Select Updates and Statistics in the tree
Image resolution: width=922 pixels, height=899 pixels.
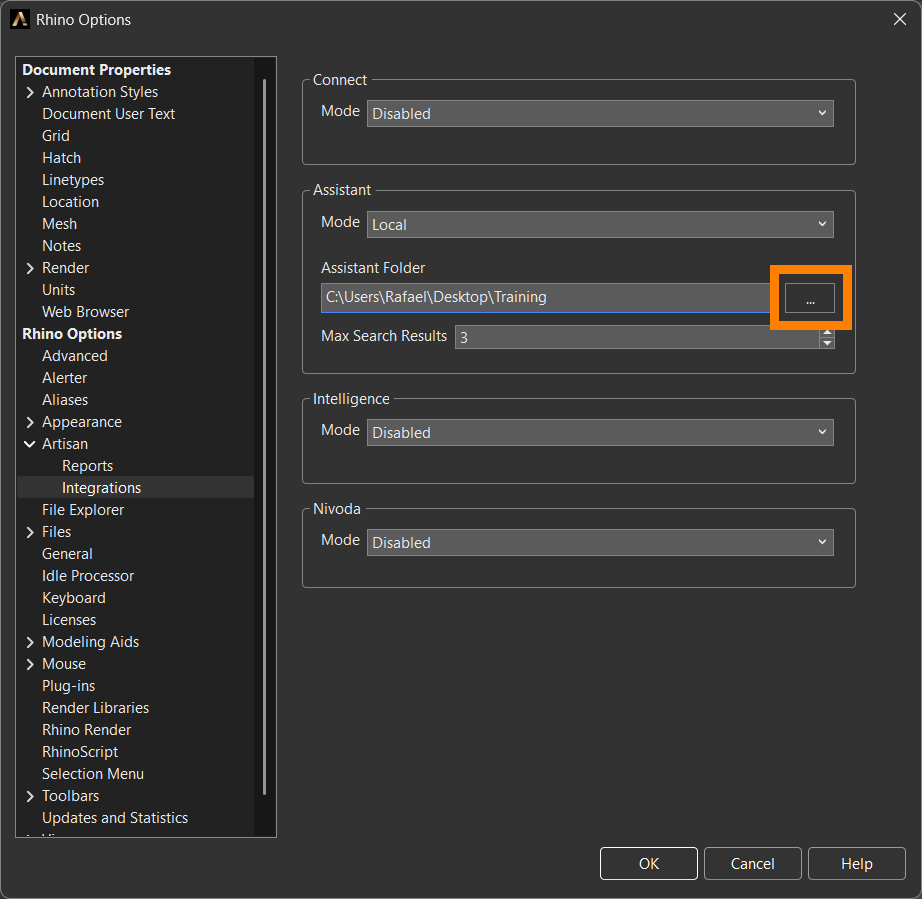point(114,818)
